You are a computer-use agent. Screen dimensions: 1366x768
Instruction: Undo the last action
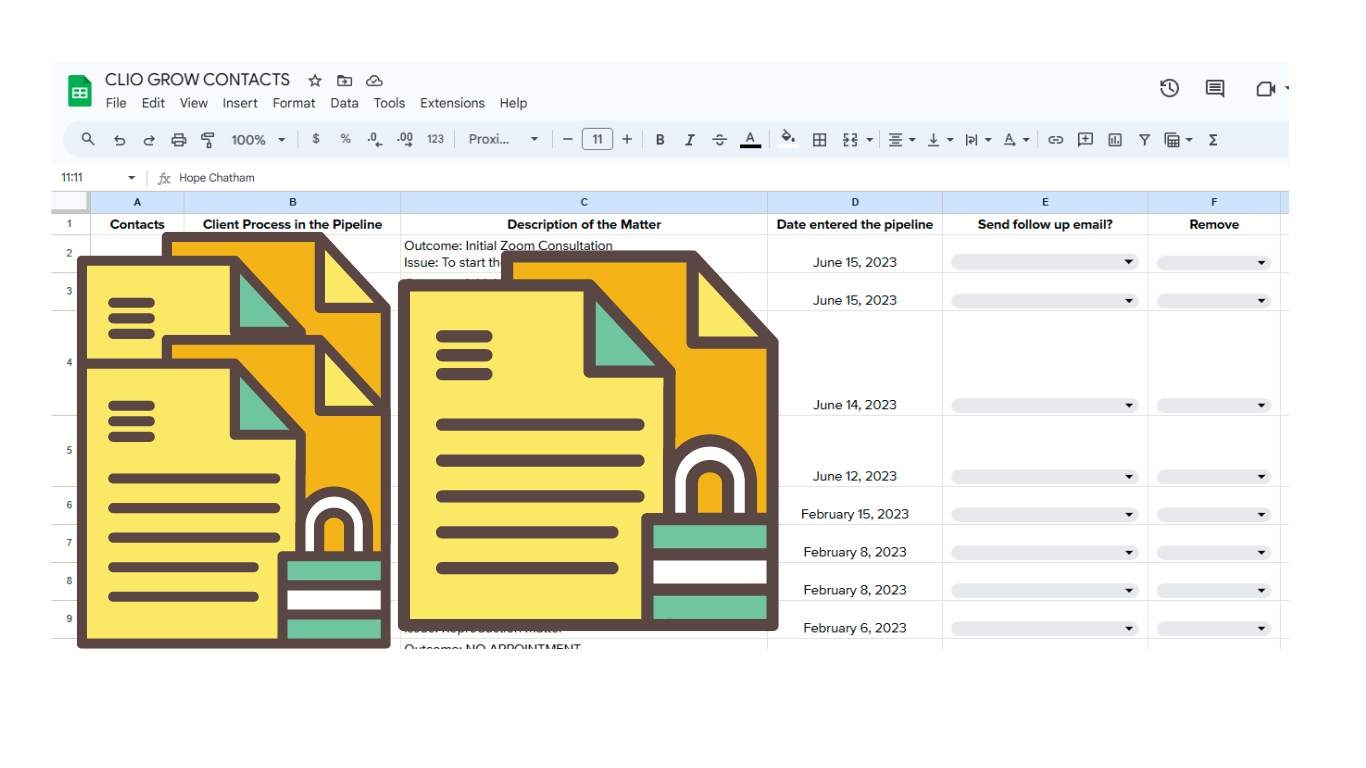120,140
